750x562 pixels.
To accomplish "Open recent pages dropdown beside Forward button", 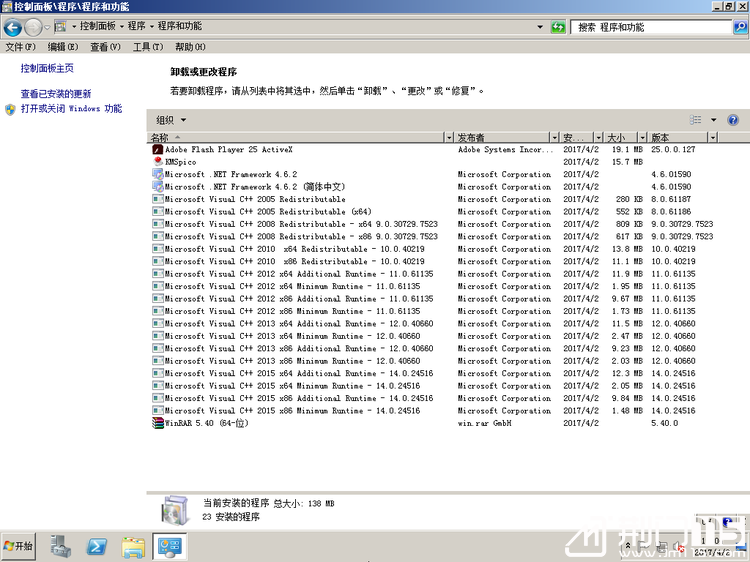I will (x=47, y=28).
